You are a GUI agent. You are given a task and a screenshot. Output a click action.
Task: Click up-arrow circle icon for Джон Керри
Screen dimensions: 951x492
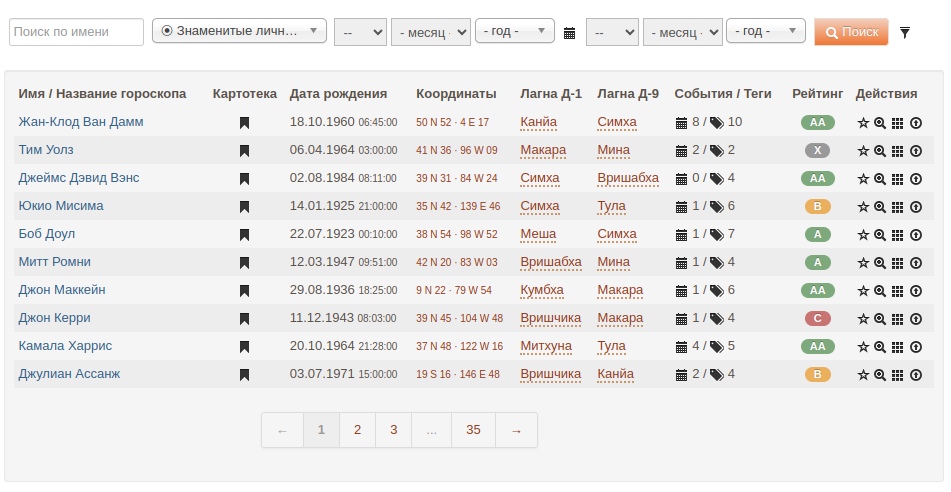point(916,318)
